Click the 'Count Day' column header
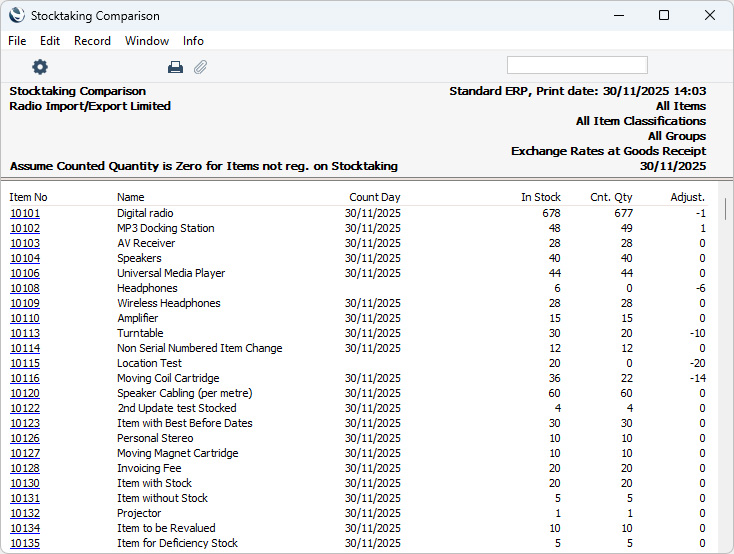734x554 pixels. click(x=374, y=197)
